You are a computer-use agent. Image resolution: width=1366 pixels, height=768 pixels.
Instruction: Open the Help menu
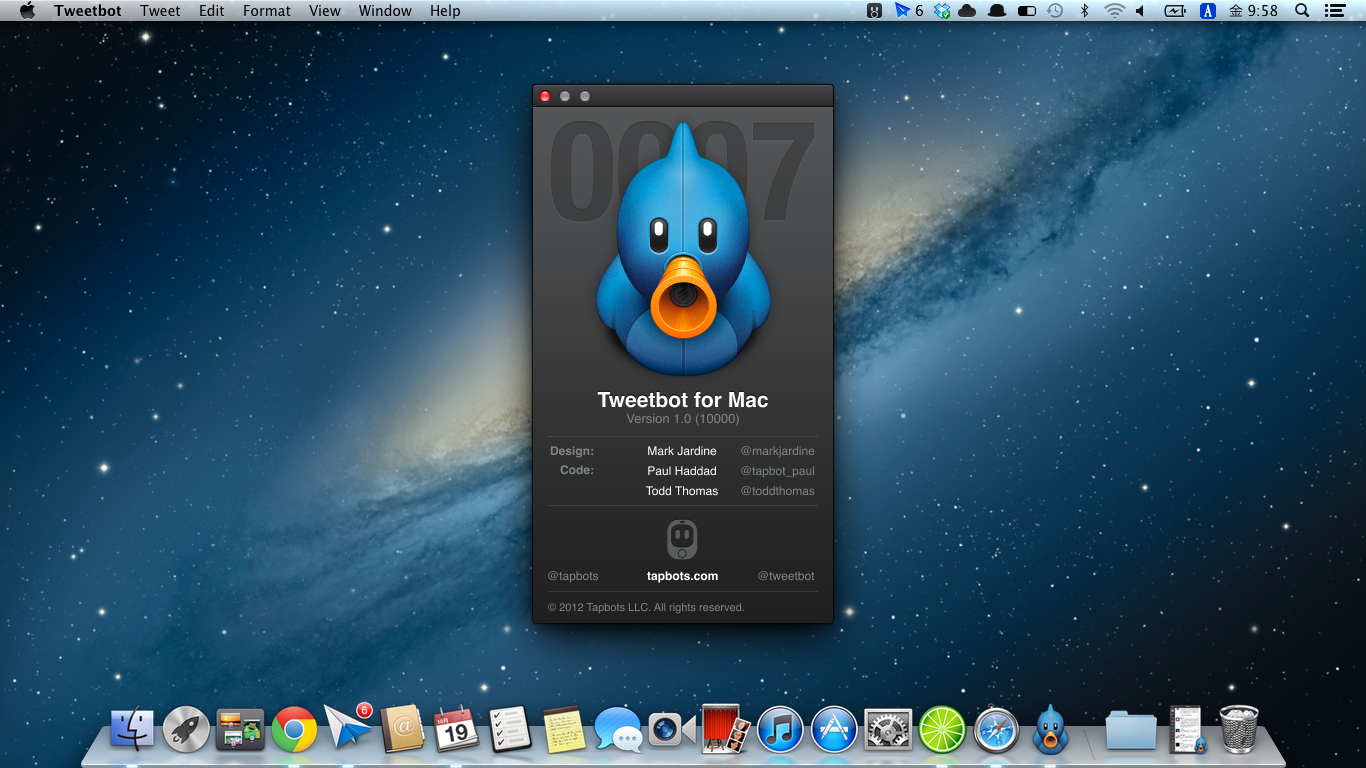click(445, 11)
